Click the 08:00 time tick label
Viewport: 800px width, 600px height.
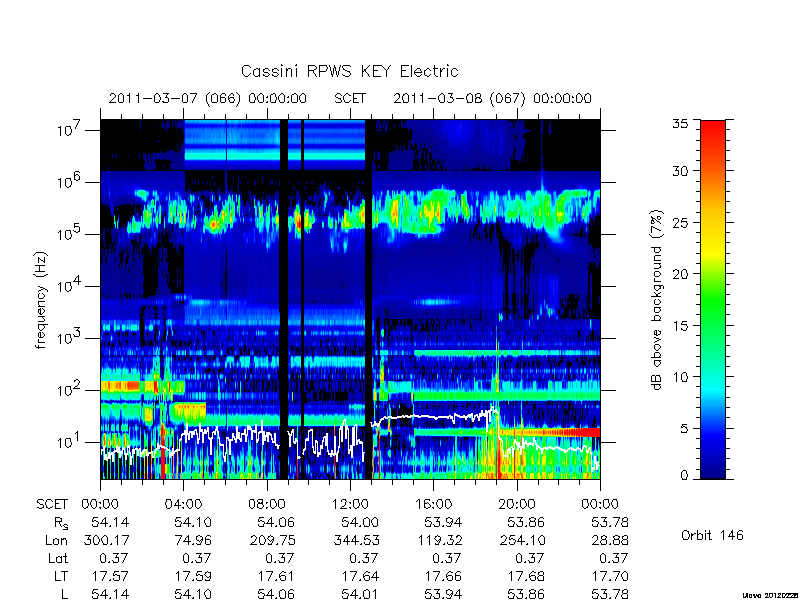click(267, 505)
